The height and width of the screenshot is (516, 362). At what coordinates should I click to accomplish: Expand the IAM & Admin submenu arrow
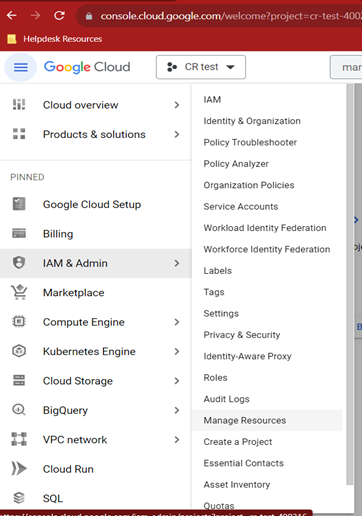tap(177, 263)
